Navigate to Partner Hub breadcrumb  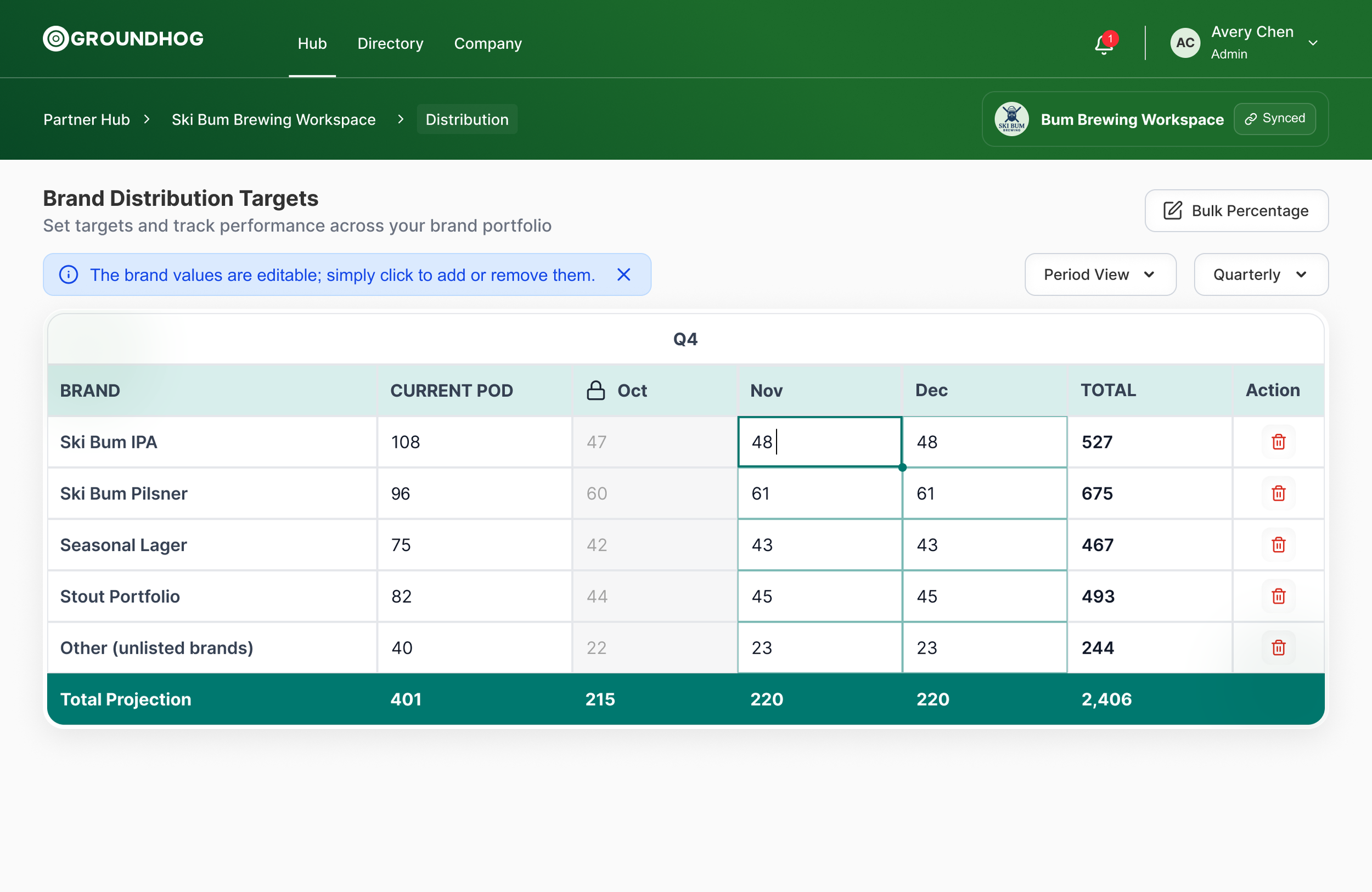87,119
